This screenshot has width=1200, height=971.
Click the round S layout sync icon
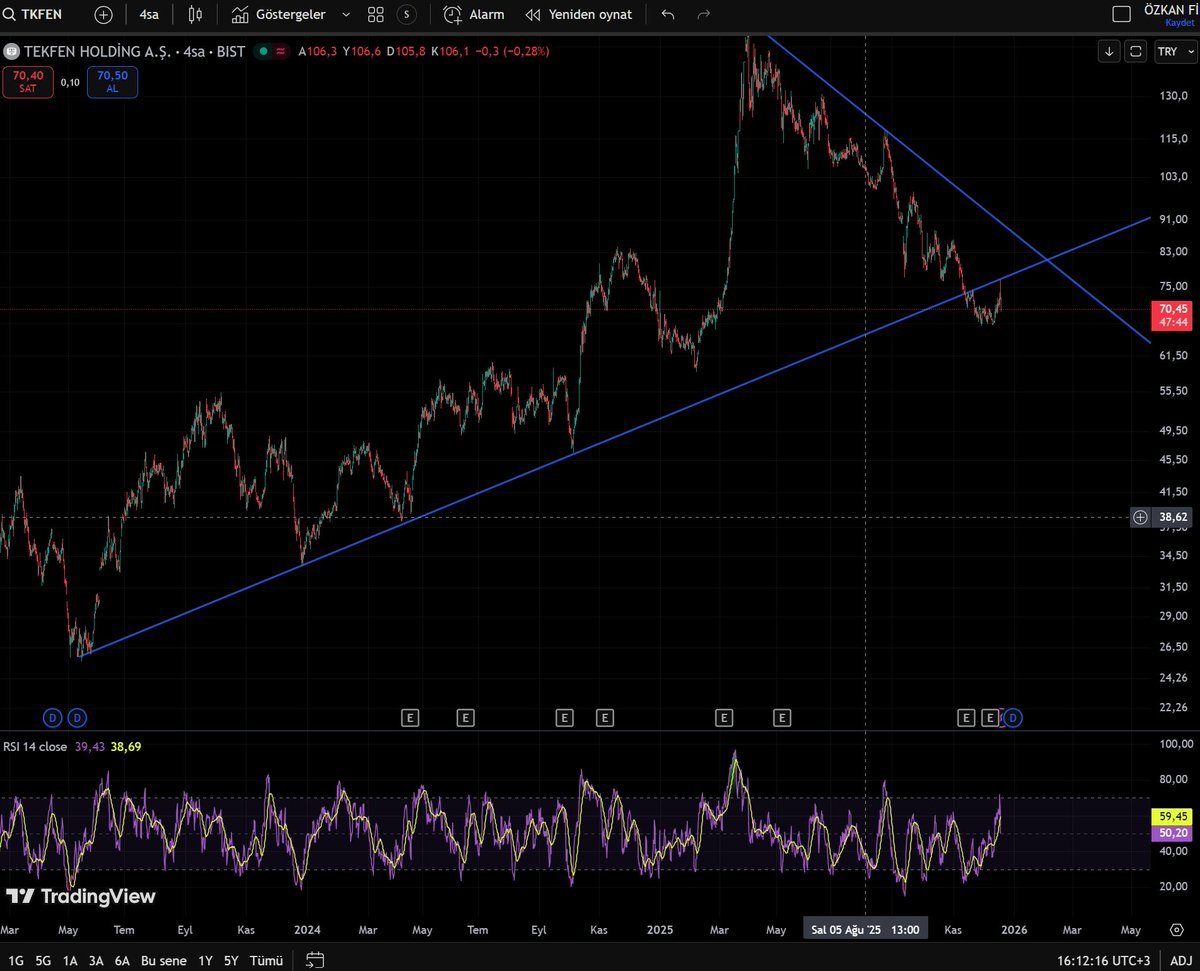point(406,15)
